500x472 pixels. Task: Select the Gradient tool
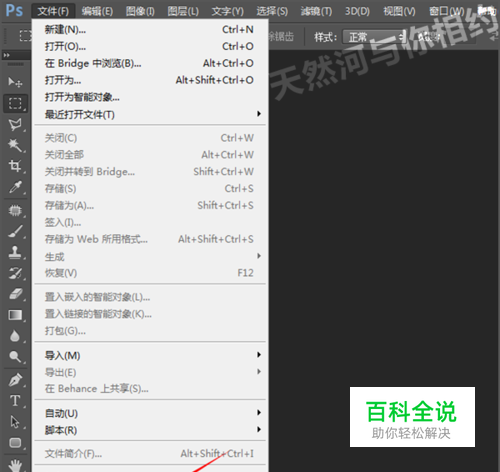tap(15, 315)
